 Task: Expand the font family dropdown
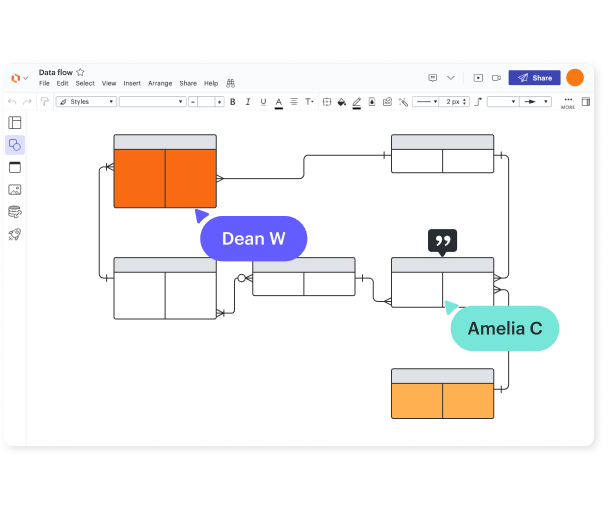pyautogui.click(x=152, y=102)
